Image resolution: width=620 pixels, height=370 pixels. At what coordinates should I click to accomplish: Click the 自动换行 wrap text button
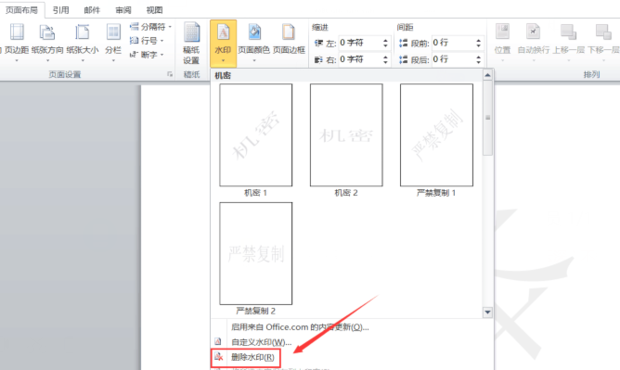coord(533,43)
